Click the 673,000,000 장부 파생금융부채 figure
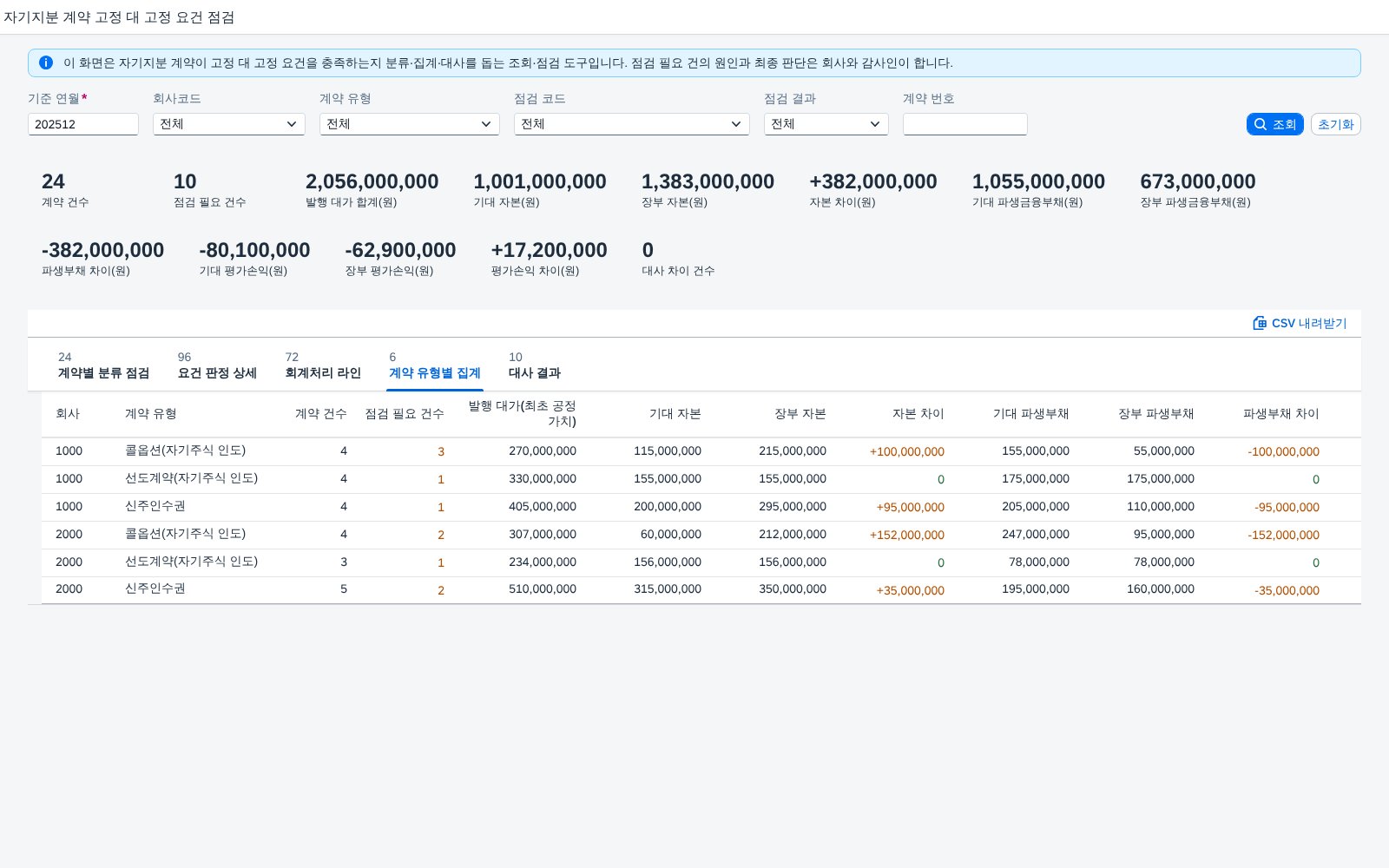The height and width of the screenshot is (868, 1389). coord(1198,181)
